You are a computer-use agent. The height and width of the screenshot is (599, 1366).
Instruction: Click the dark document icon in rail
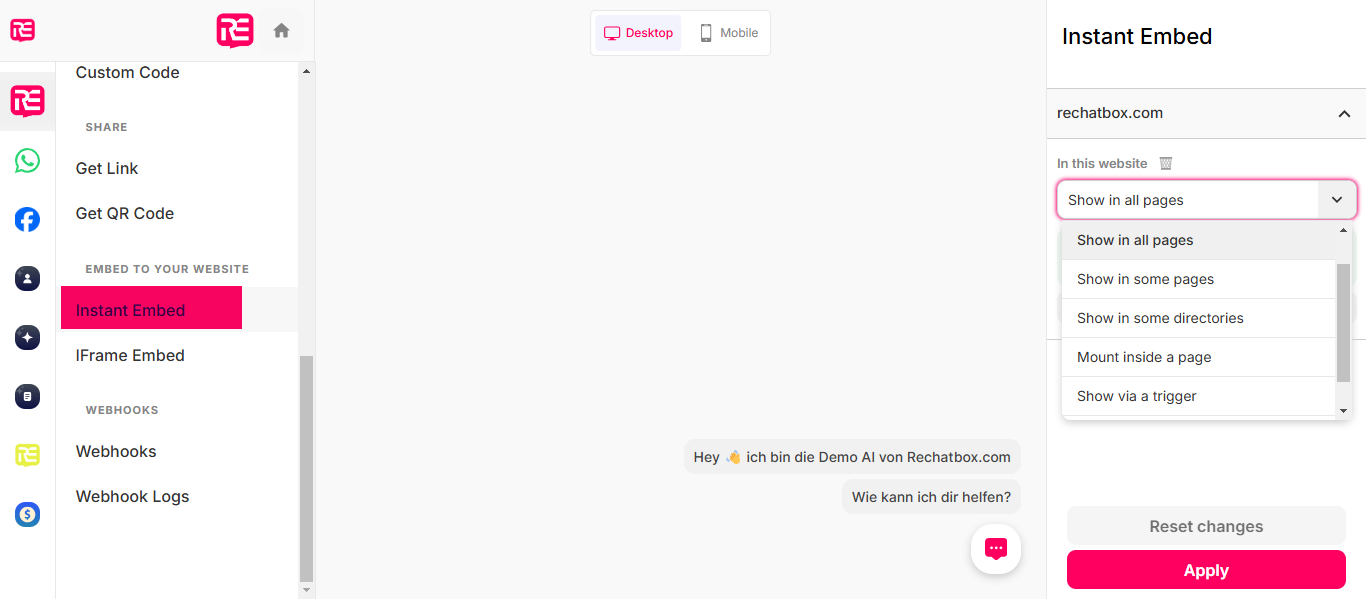pos(27,397)
